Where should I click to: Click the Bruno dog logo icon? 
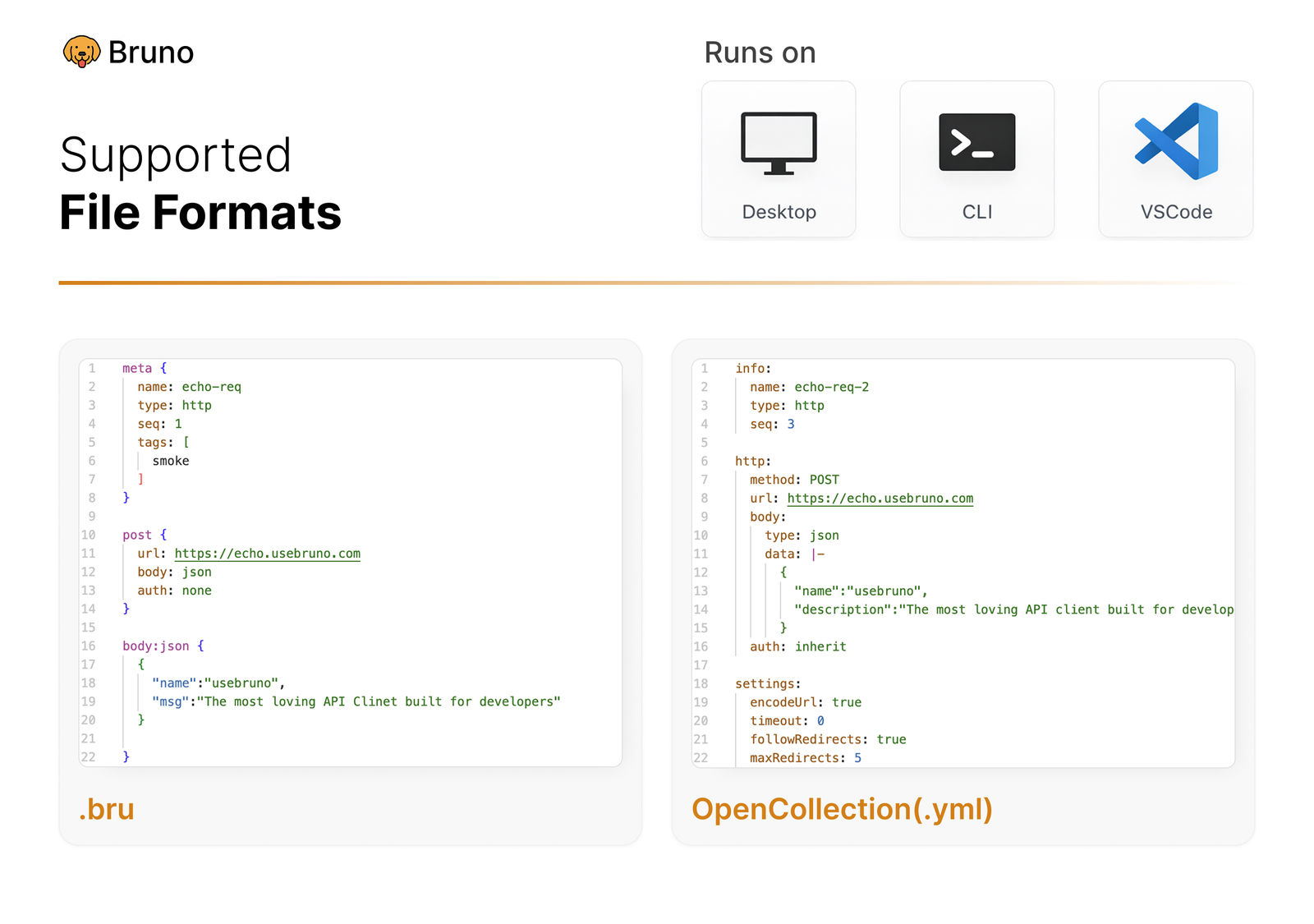click(81, 52)
